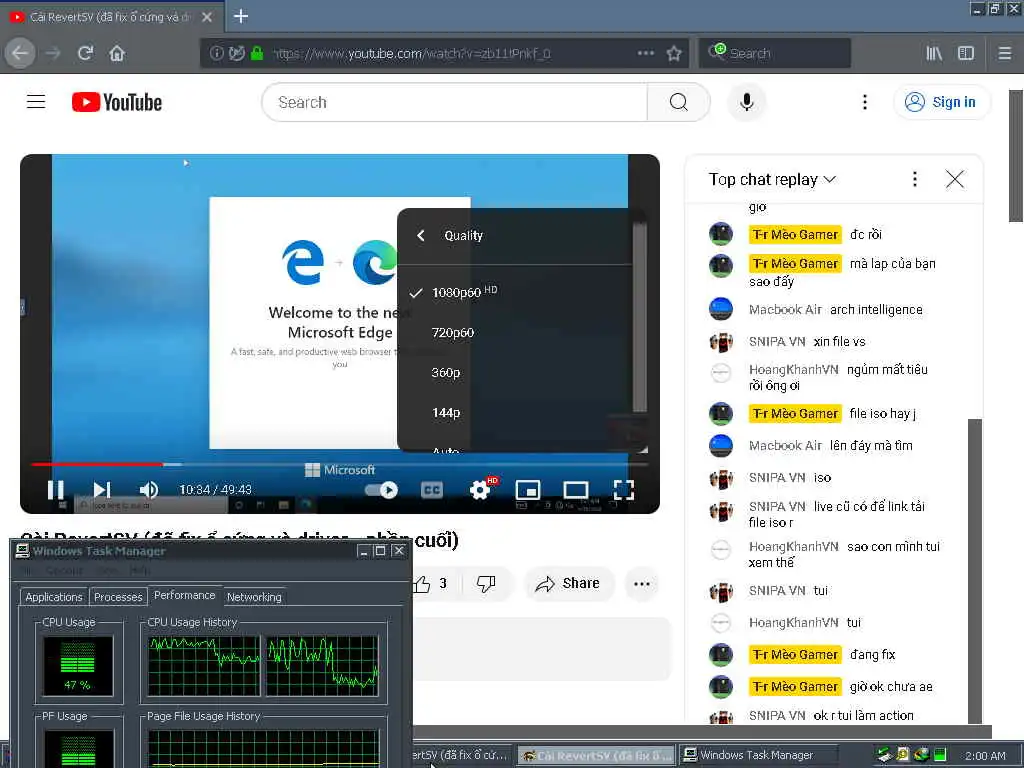Open Firefox hamburger menu
This screenshot has height=768, width=1024.
[1005, 54]
